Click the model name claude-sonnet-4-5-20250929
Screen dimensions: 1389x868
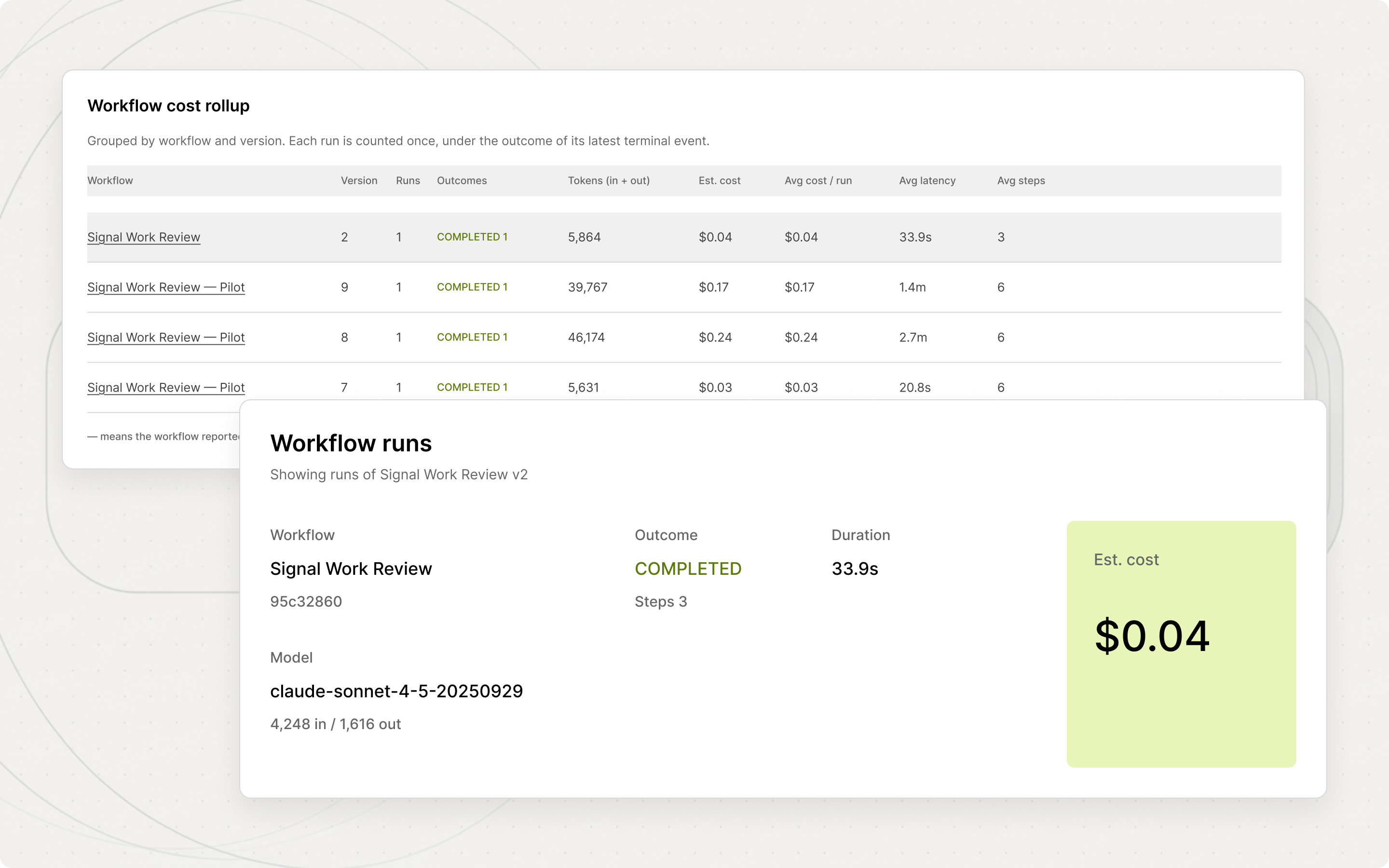click(396, 691)
